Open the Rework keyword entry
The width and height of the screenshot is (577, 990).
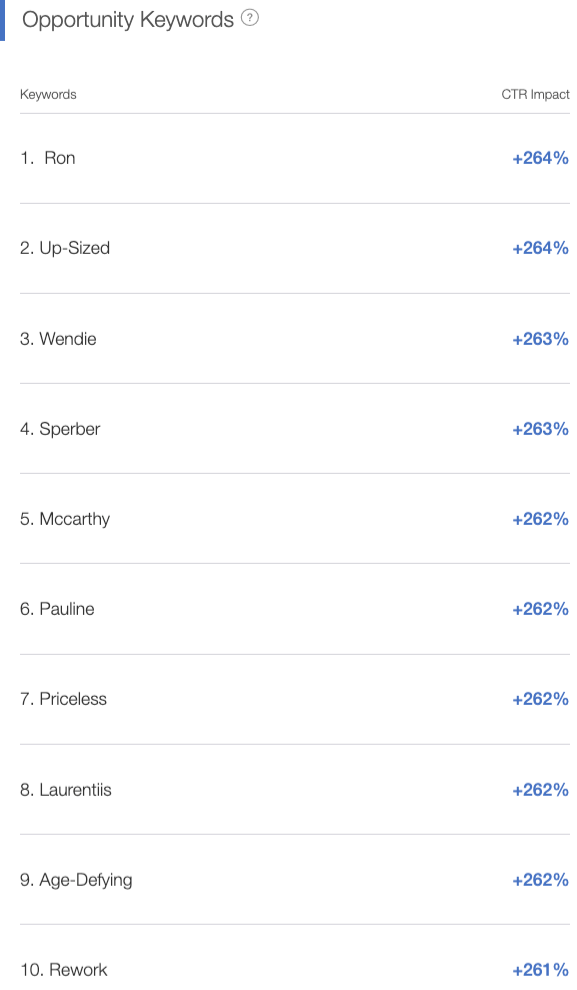pos(78,970)
